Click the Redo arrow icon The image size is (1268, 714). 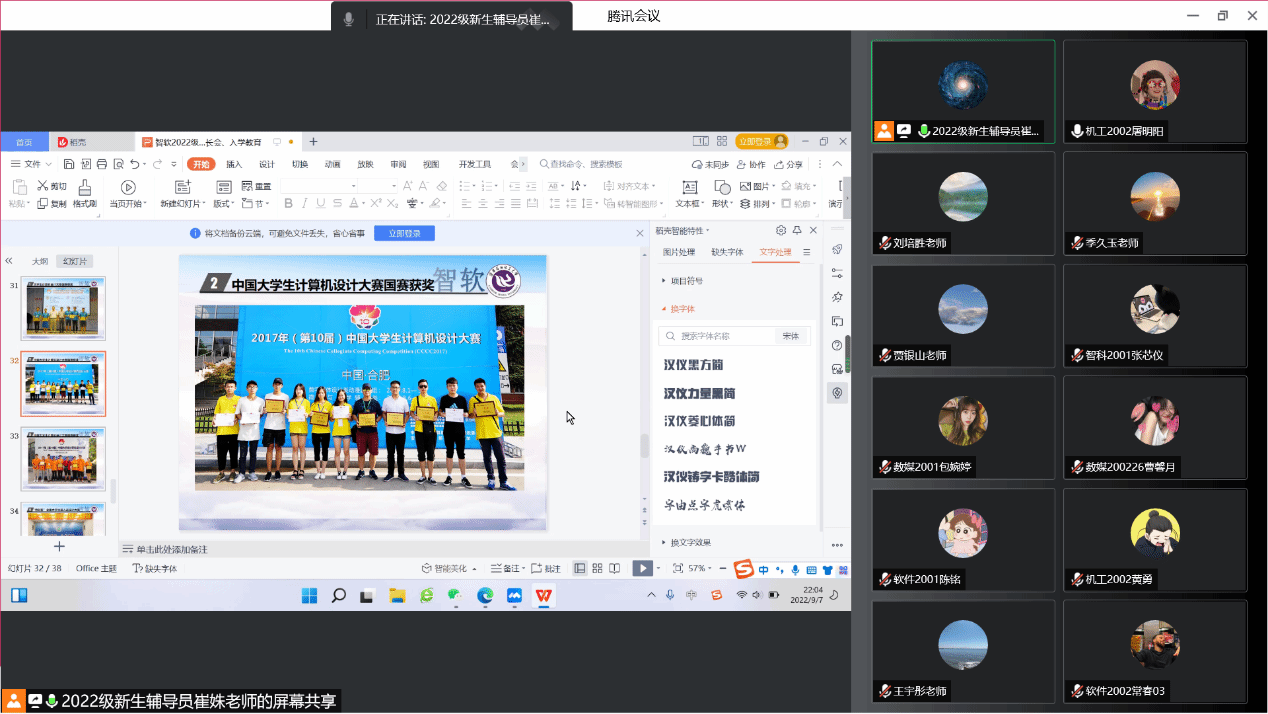coord(158,164)
